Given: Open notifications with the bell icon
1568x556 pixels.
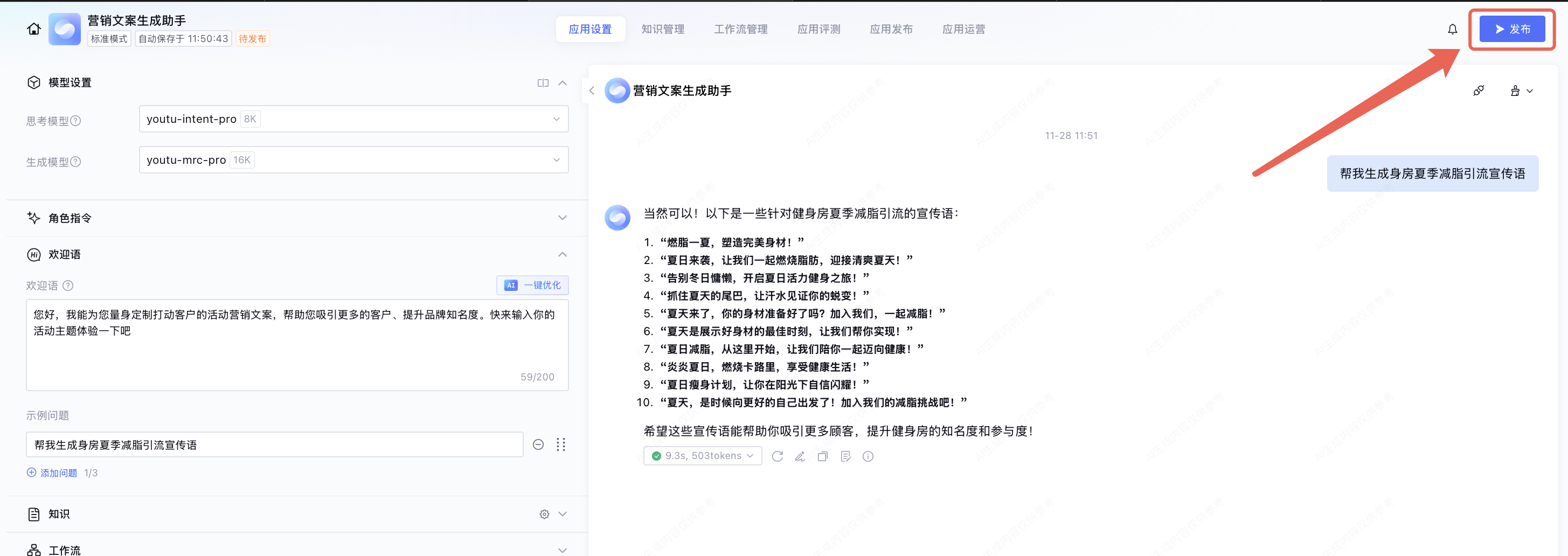Looking at the screenshot, I should click(x=1452, y=29).
